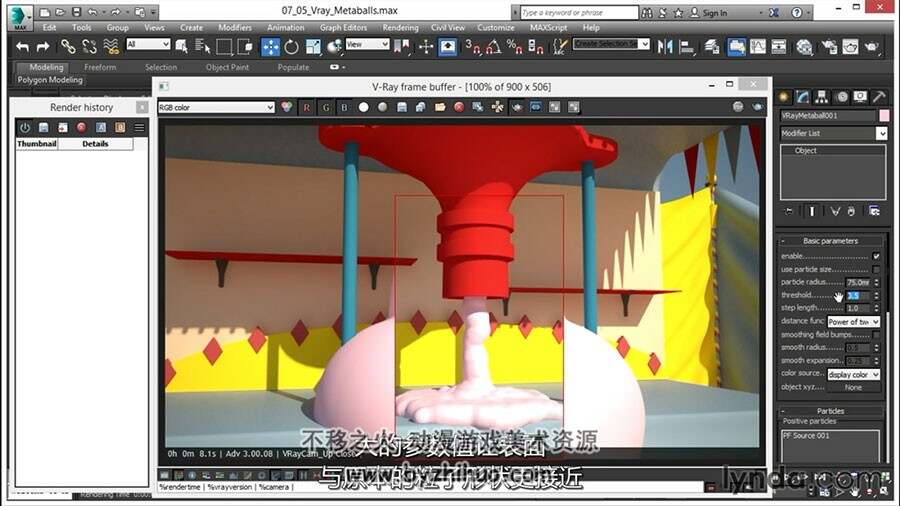Click the Polygon Modeling panel label
Viewport: 900px width, 506px height.
tap(50, 80)
